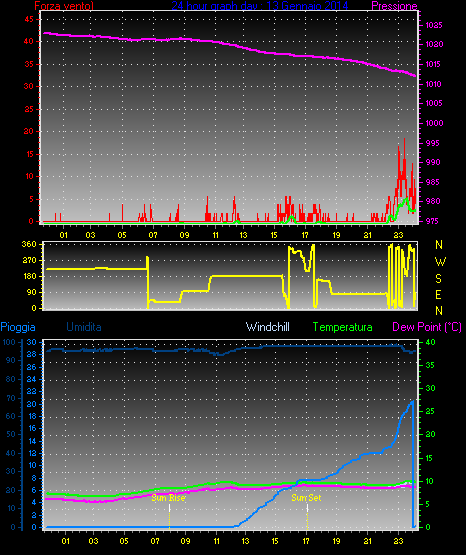Click the Pioggia legend label
This screenshot has height=555, width=466.
click(x=18, y=327)
